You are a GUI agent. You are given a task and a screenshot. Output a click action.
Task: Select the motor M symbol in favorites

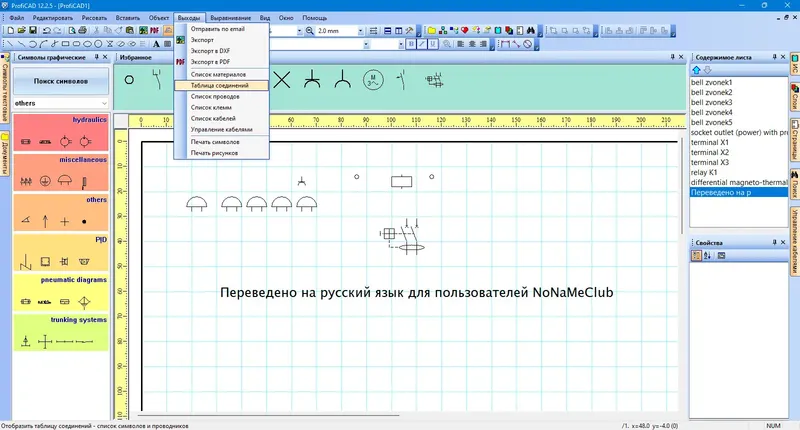(x=373, y=80)
